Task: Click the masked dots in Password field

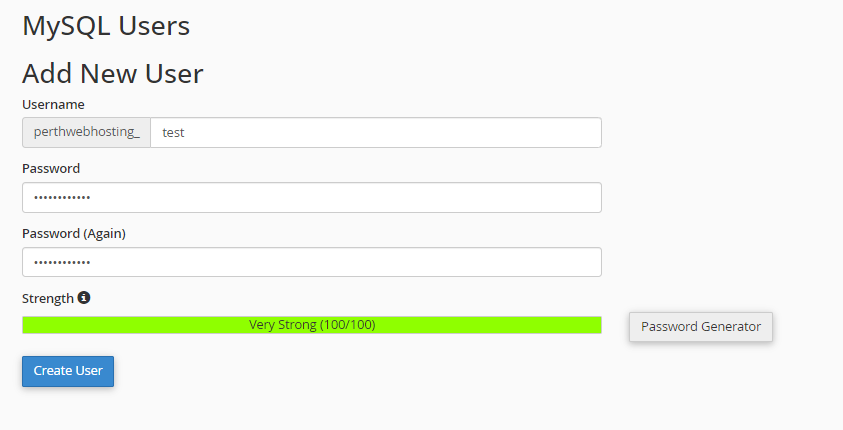Action: [62, 198]
